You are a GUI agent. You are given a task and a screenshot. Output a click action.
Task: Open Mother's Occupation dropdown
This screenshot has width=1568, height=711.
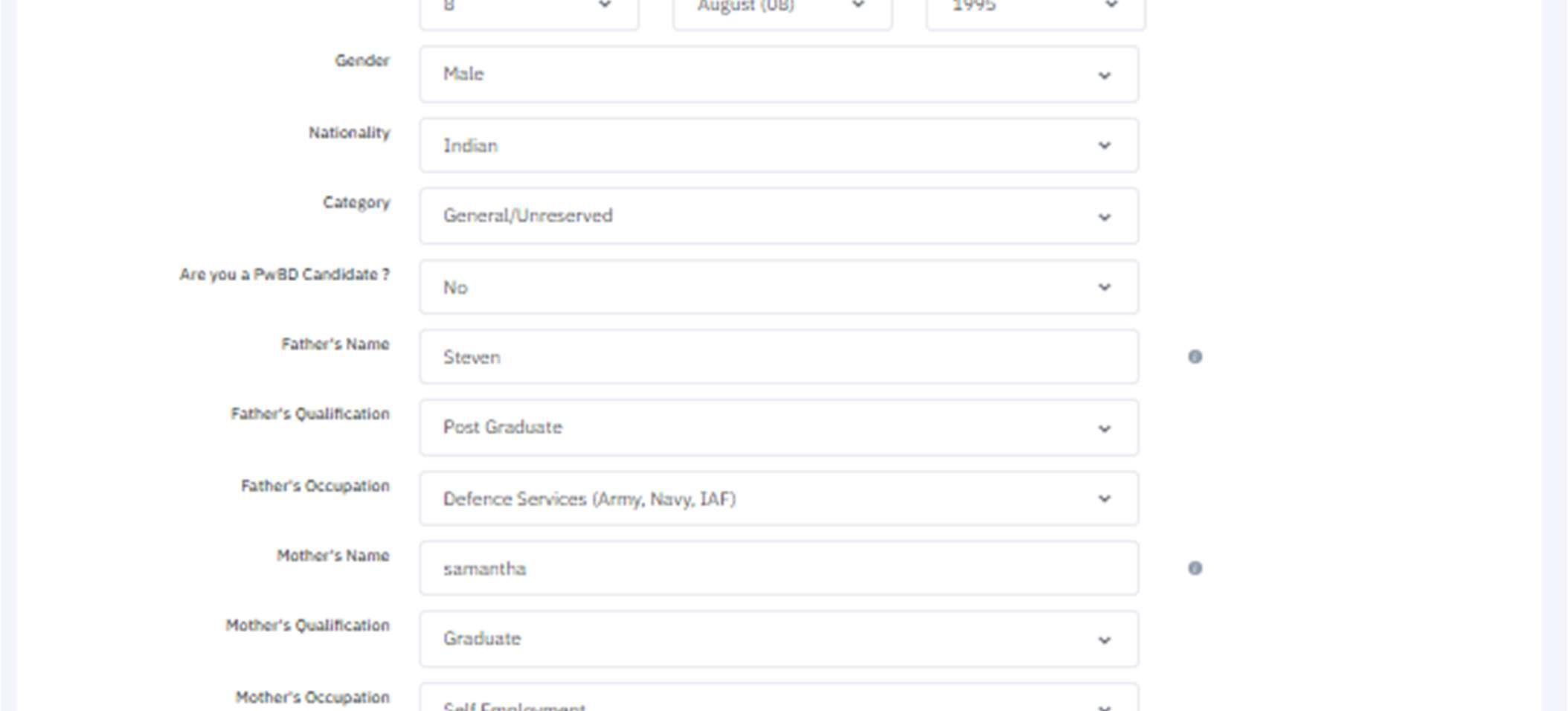[x=778, y=702]
